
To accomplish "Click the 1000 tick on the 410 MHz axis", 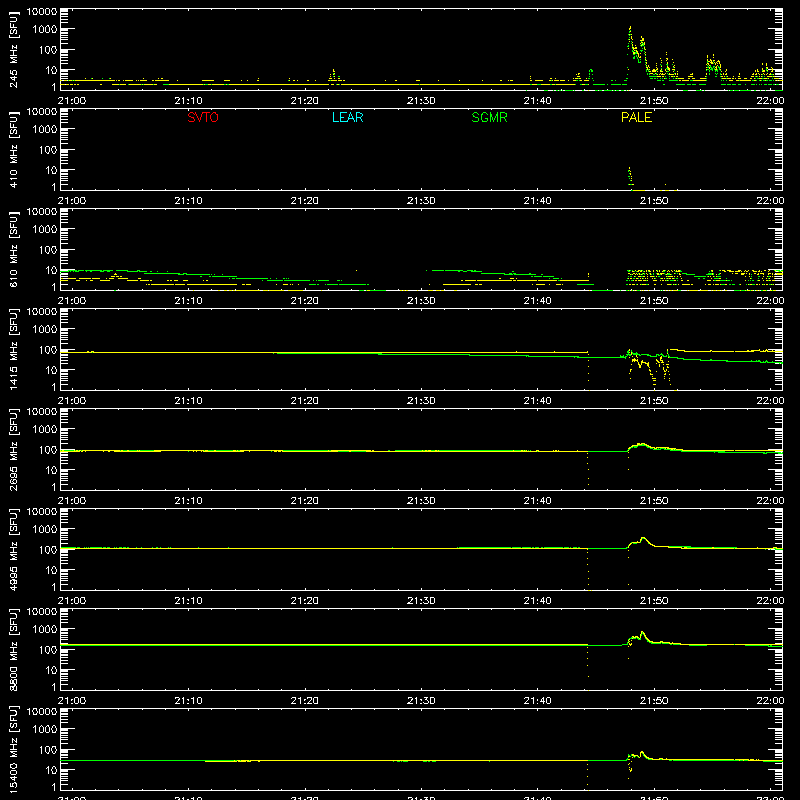I will 45,130.
